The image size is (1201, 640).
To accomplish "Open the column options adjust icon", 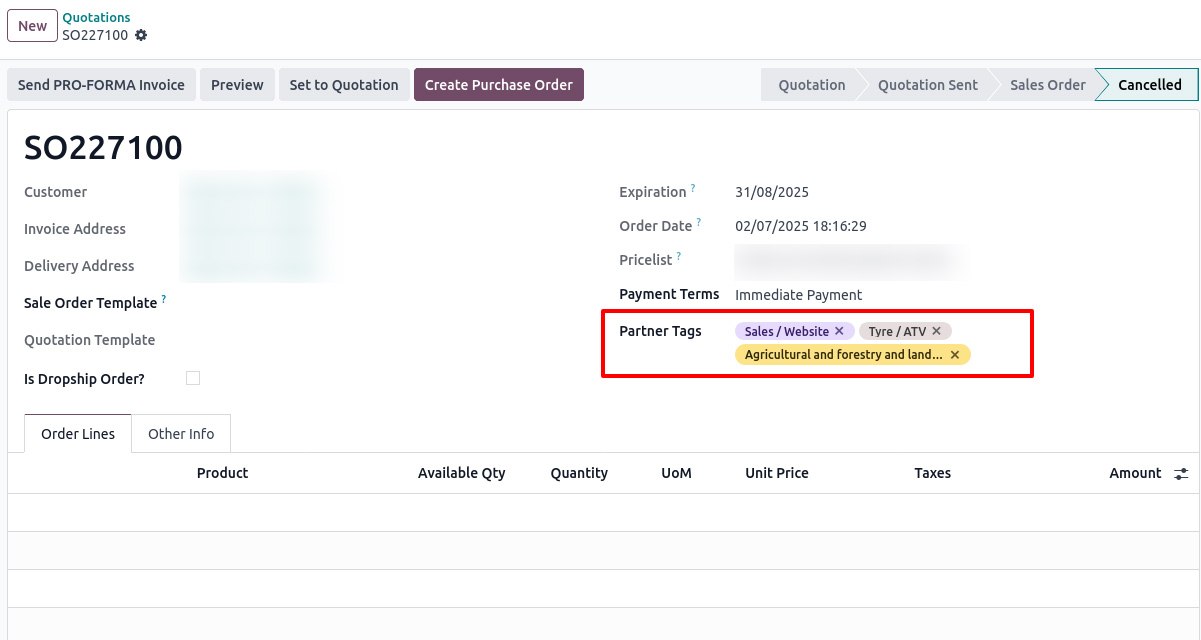I will [x=1181, y=474].
